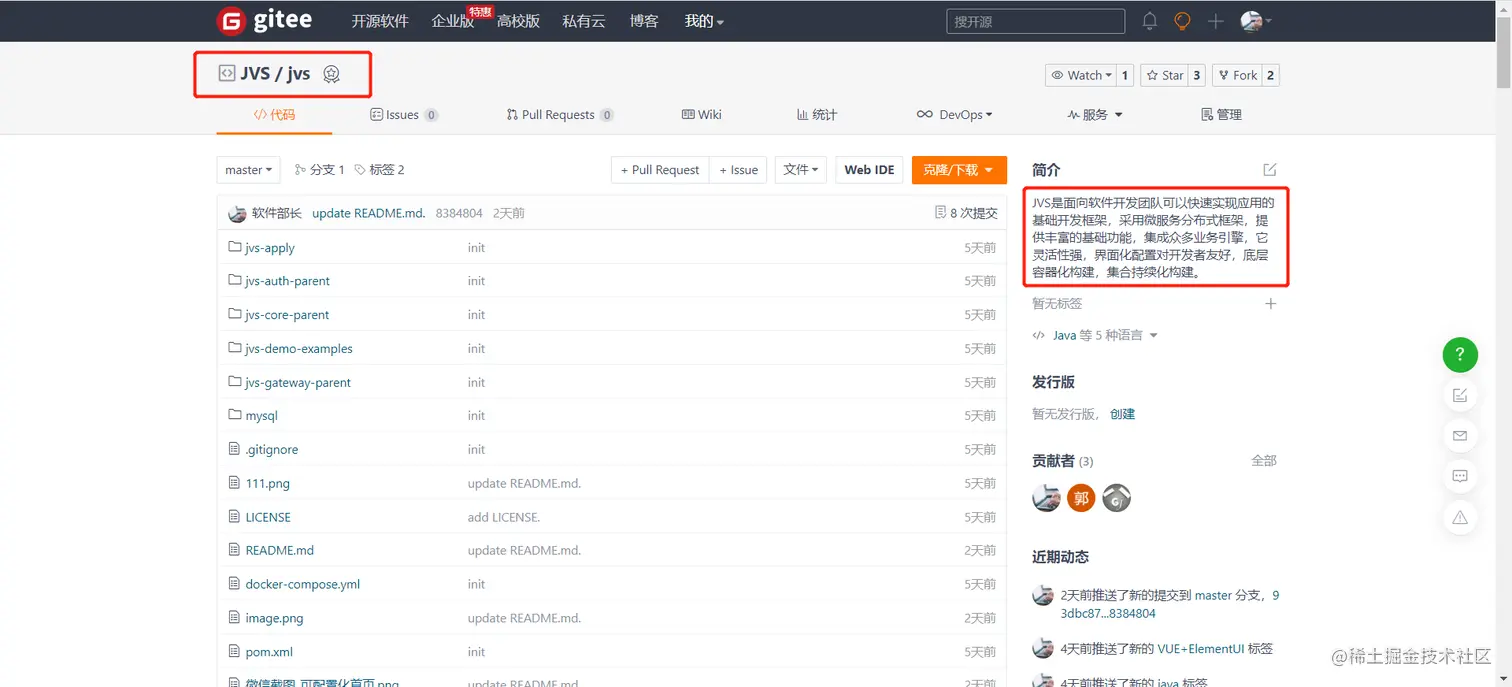1512x687 pixels.
Task: Click the 搜开源 search field
Action: click(x=1035, y=21)
